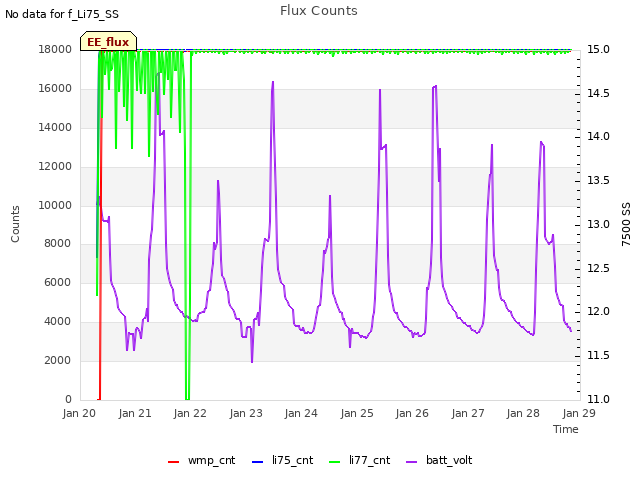Click the 14.0 right axis value
This screenshot has height=480, width=640.
[598, 136]
